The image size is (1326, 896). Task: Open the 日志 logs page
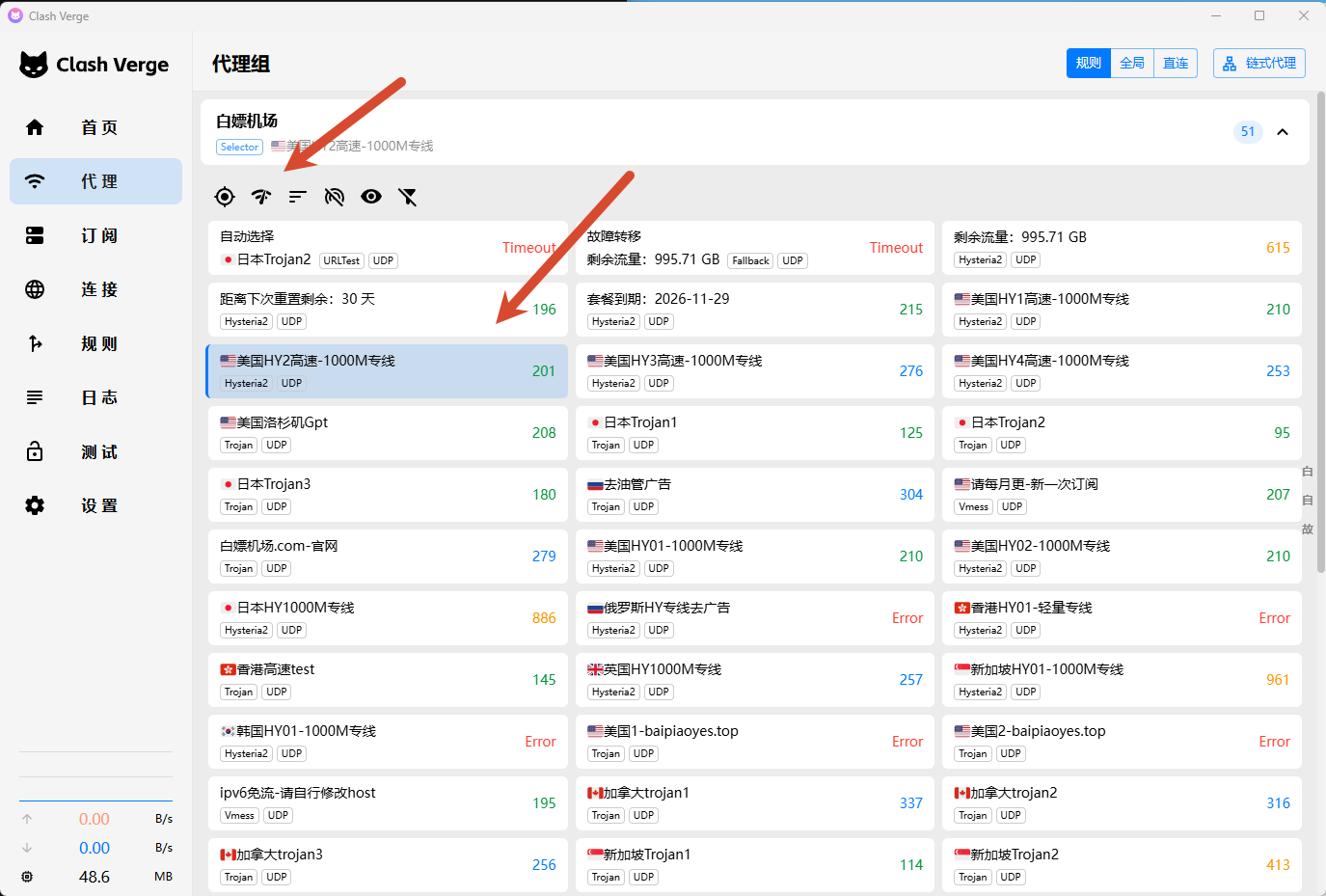click(95, 397)
